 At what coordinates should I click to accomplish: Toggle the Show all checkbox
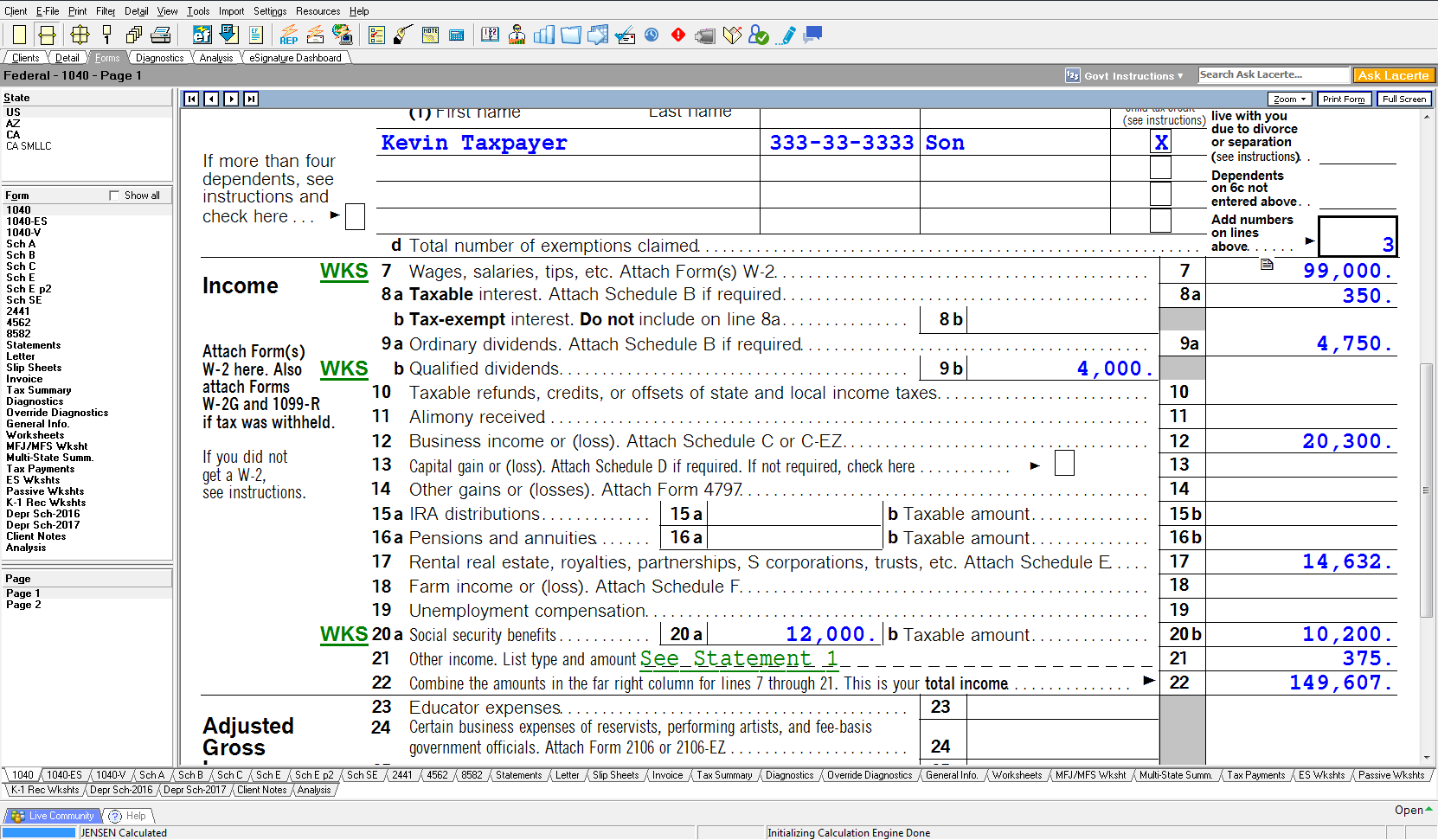tap(114, 196)
